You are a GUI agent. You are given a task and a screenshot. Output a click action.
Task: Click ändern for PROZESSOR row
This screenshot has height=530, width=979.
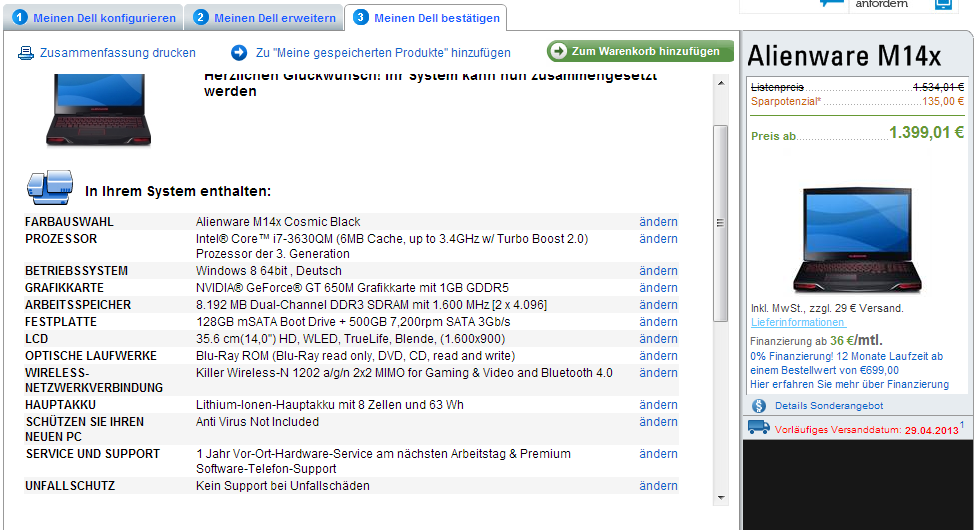coord(658,238)
